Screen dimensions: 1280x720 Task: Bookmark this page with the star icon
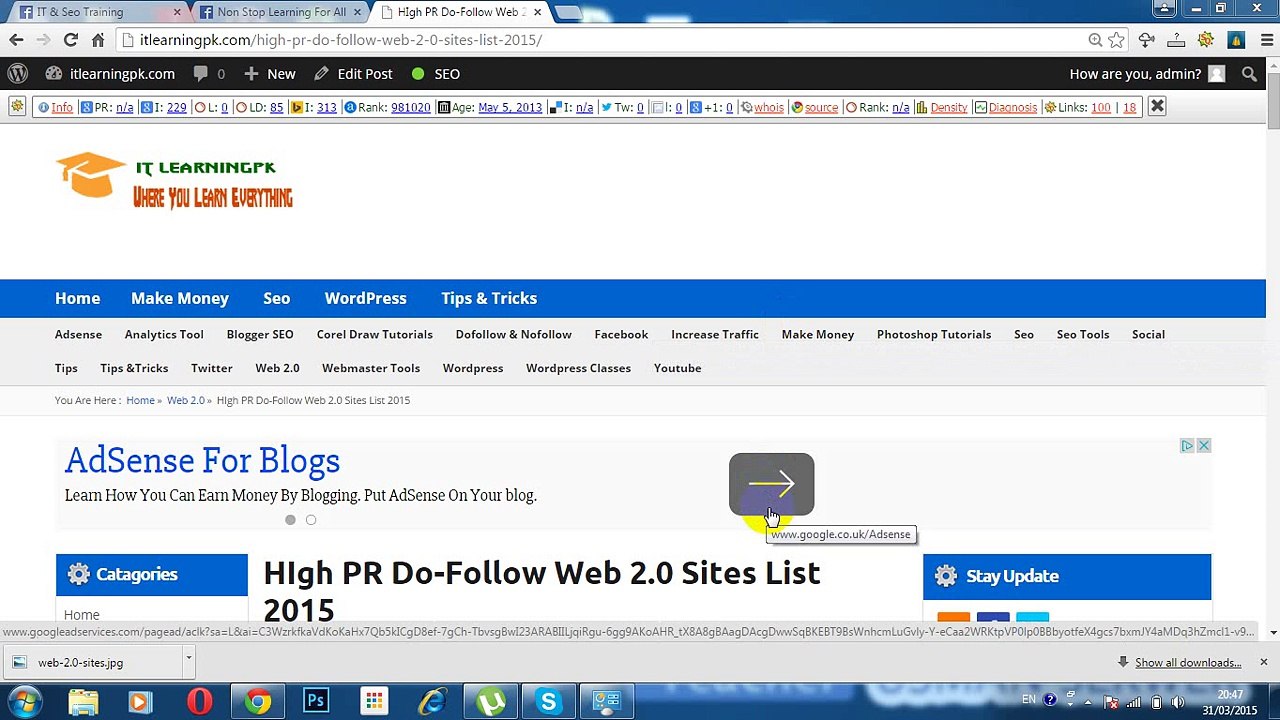click(1117, 40)
